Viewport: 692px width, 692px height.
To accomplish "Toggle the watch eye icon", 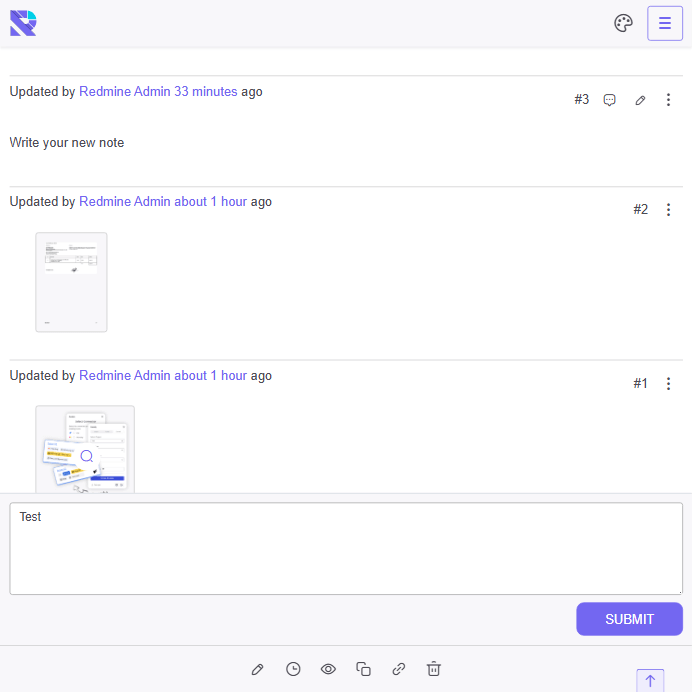I will click(x=328, y=669).
